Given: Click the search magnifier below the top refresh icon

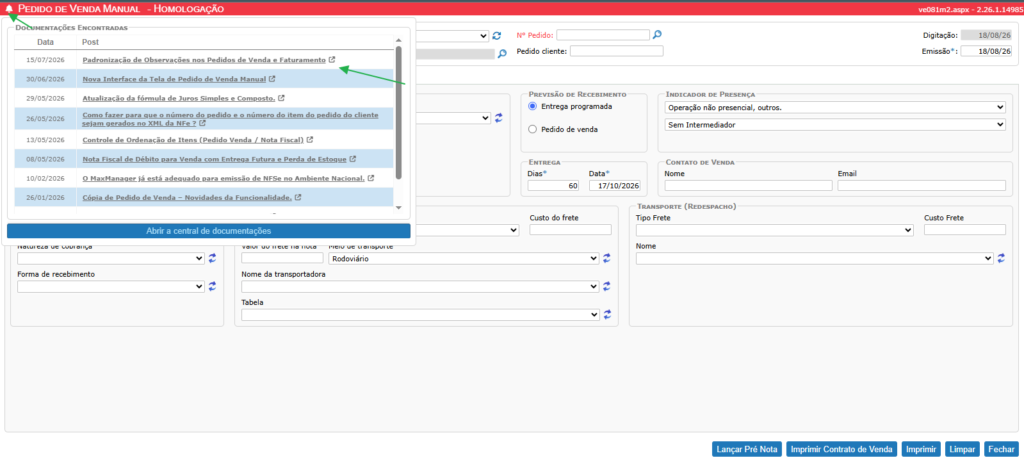Looking at the screenshot, I should tap(502, 54).
